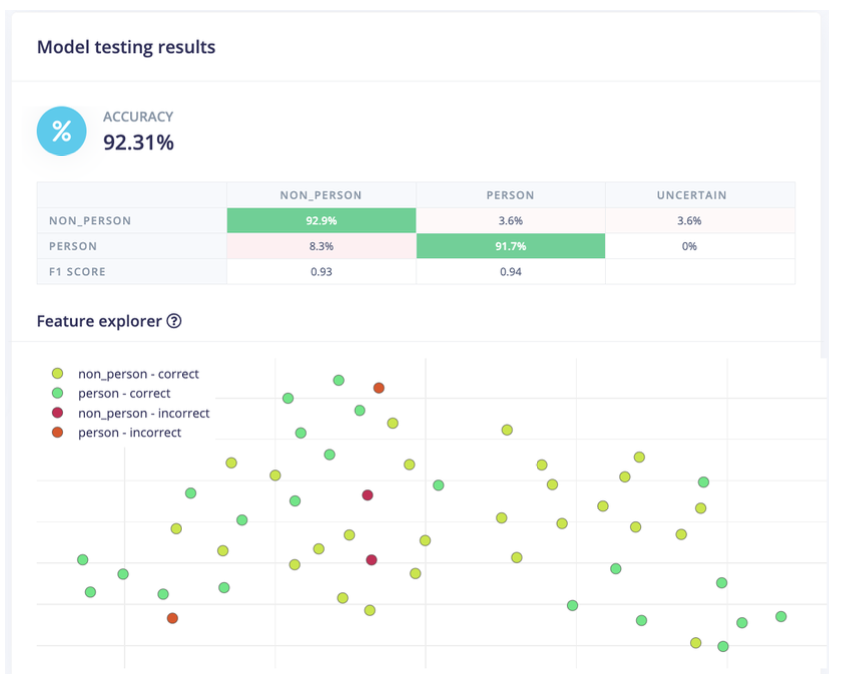Toggle the 'non_person - correct' legend entry
The image size is (846, 674).
click(x=138, y=374)
